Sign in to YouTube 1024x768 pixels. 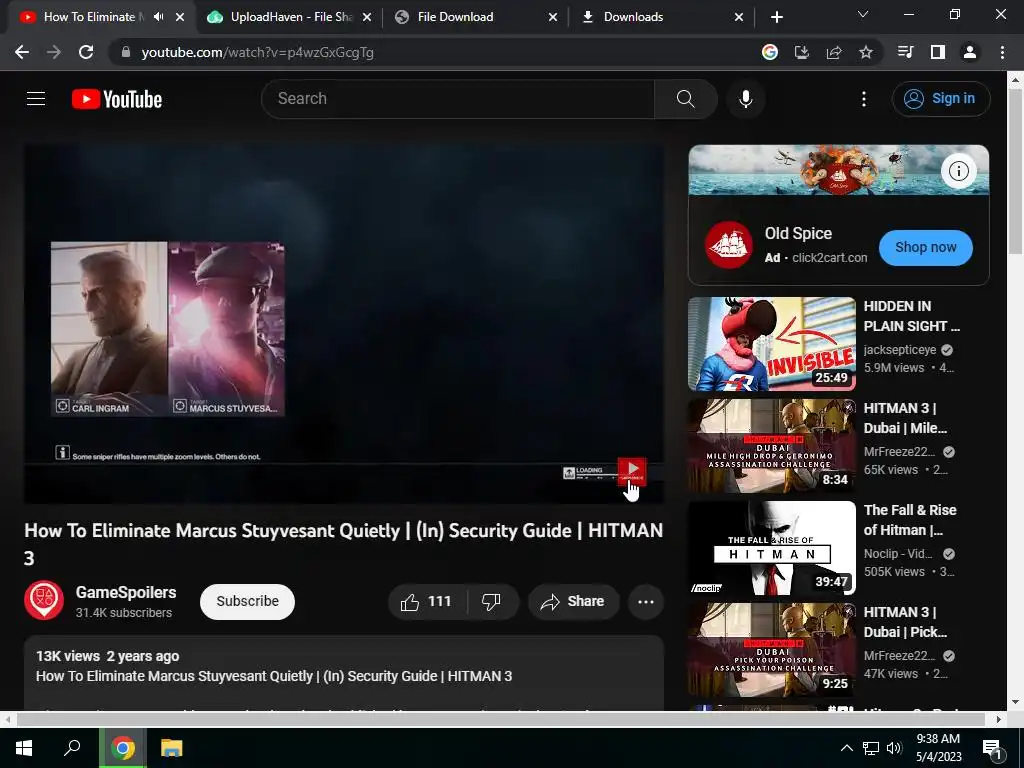click(940, 99)
